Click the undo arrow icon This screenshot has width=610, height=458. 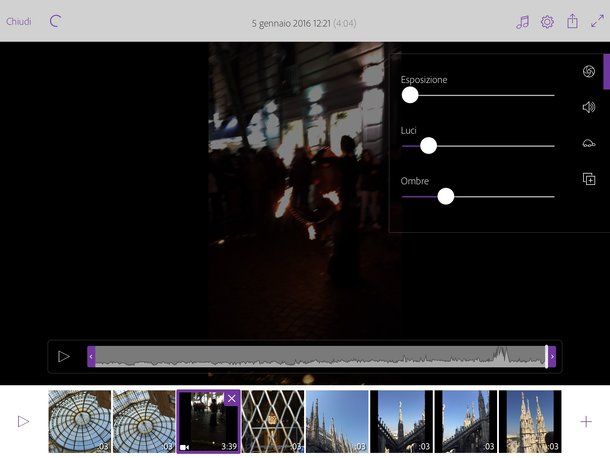pos(55,21)
